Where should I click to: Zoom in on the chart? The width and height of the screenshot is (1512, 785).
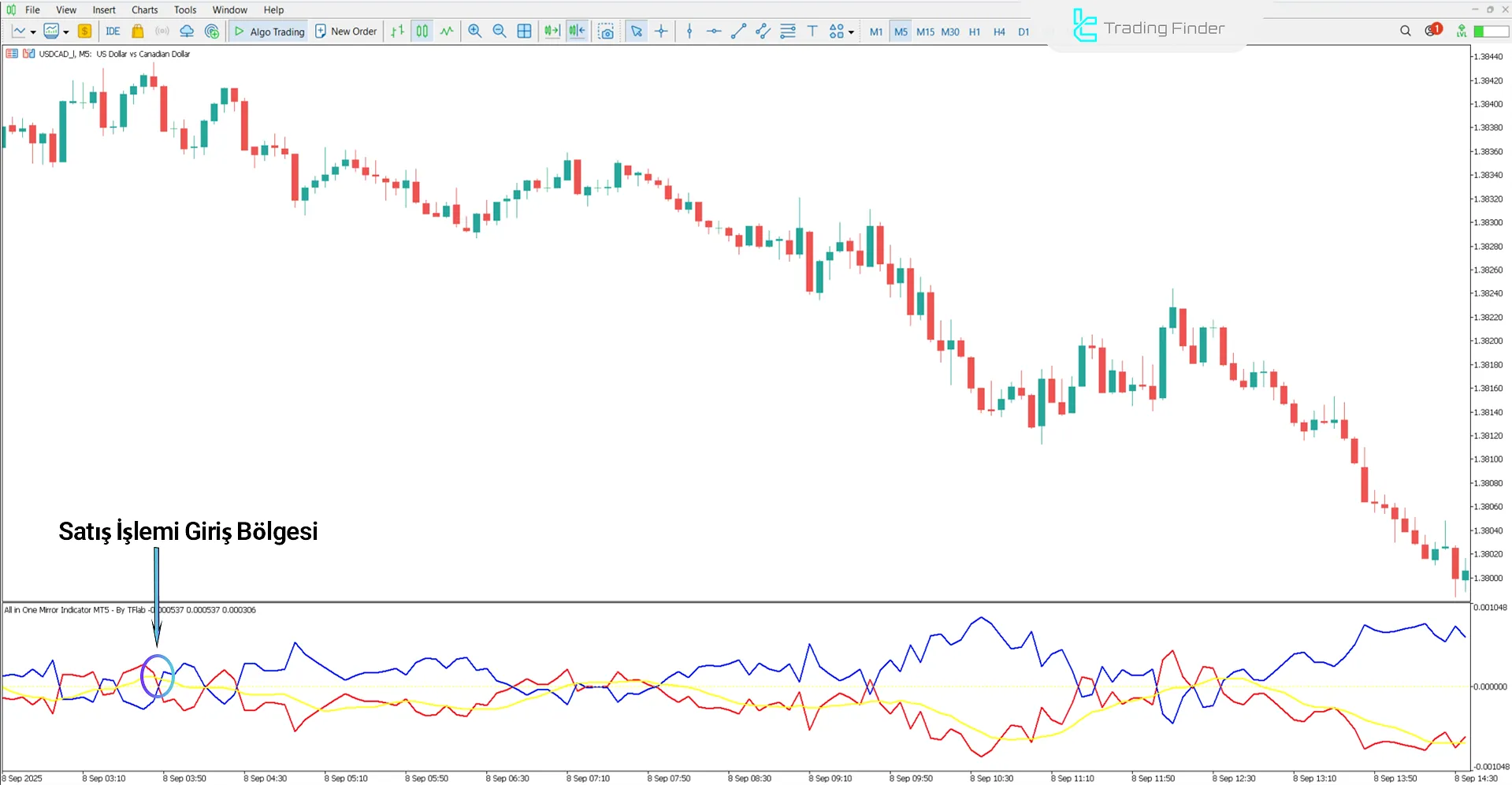pyautogui.click(x=474, y=32)
